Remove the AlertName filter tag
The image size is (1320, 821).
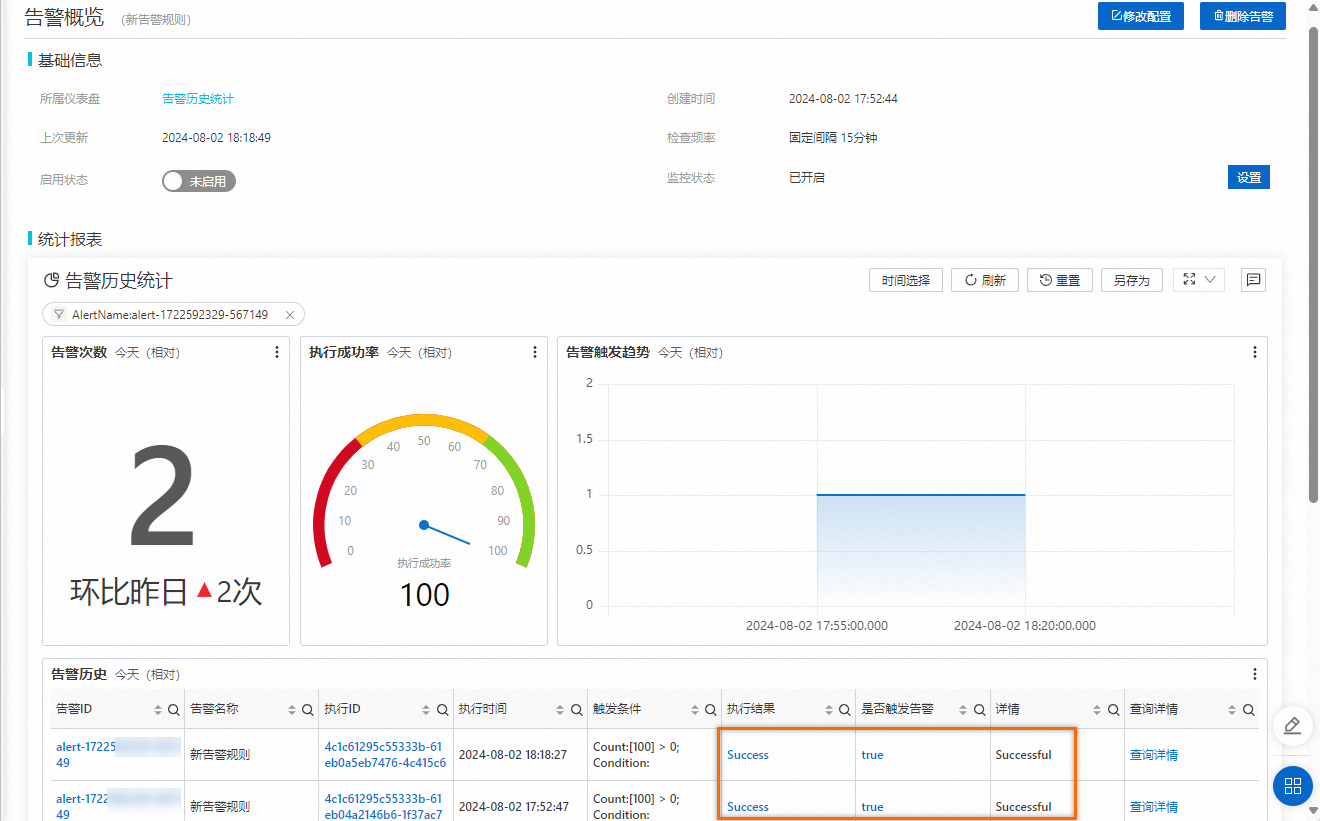pyautogui.click(x=290, y=314)
